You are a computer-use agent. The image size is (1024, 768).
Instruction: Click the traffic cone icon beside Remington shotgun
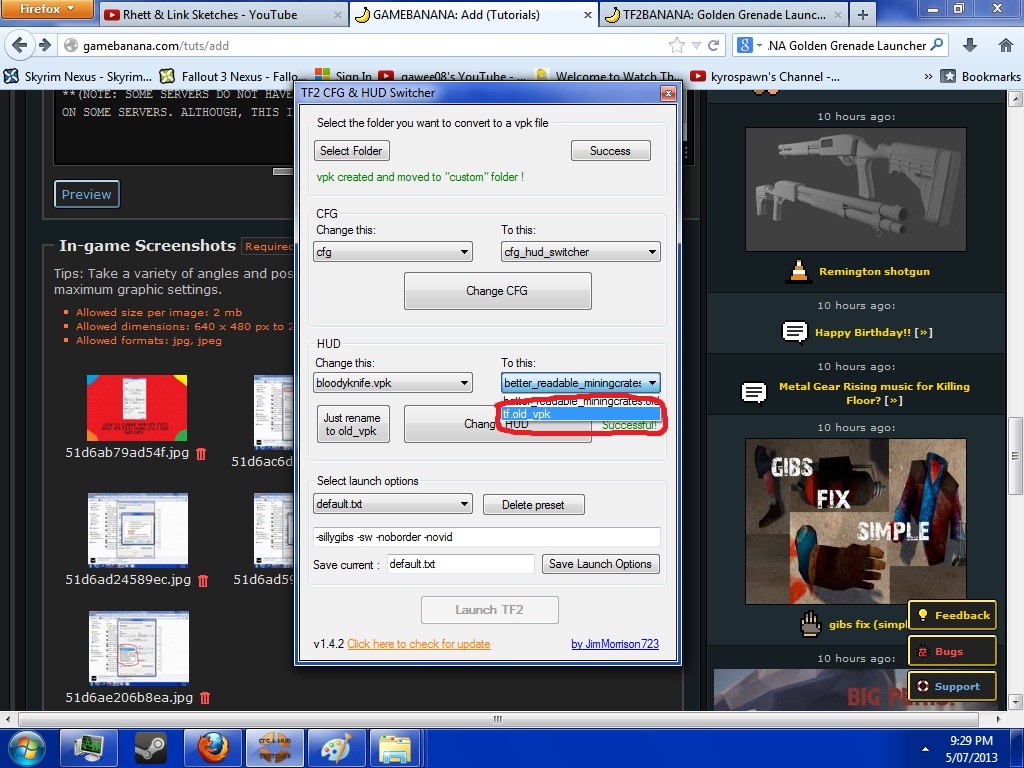tap(799, 272)
